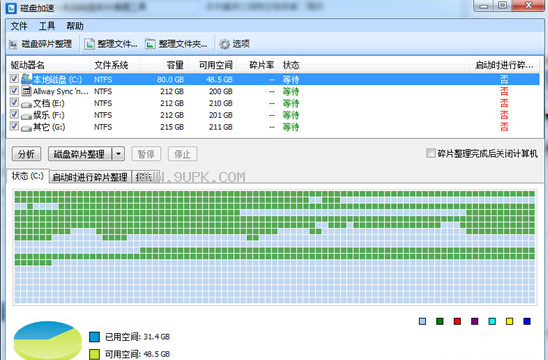Screen dimensions: 548x360
Task: Uncheck the Allway Sync drive checkbox
Action: (14, 91)
